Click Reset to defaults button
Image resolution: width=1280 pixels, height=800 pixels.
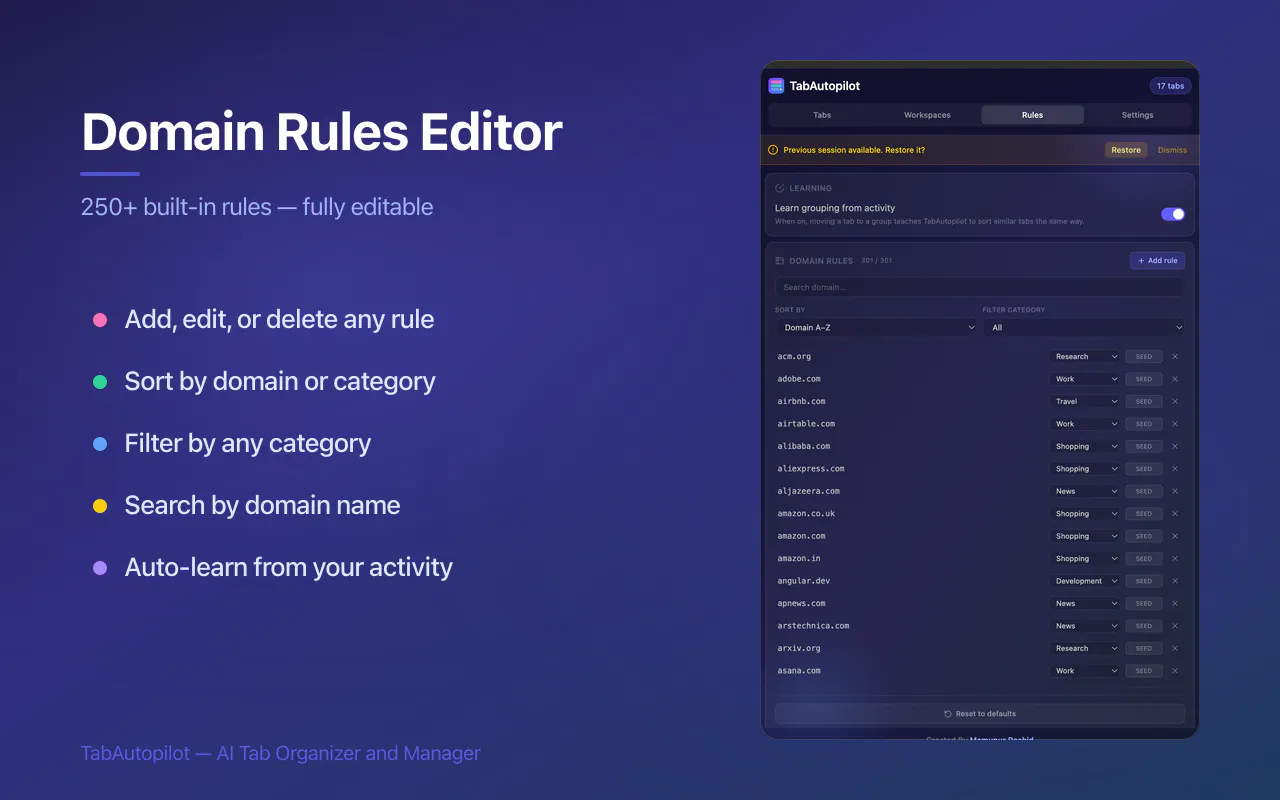click(980, 714)
